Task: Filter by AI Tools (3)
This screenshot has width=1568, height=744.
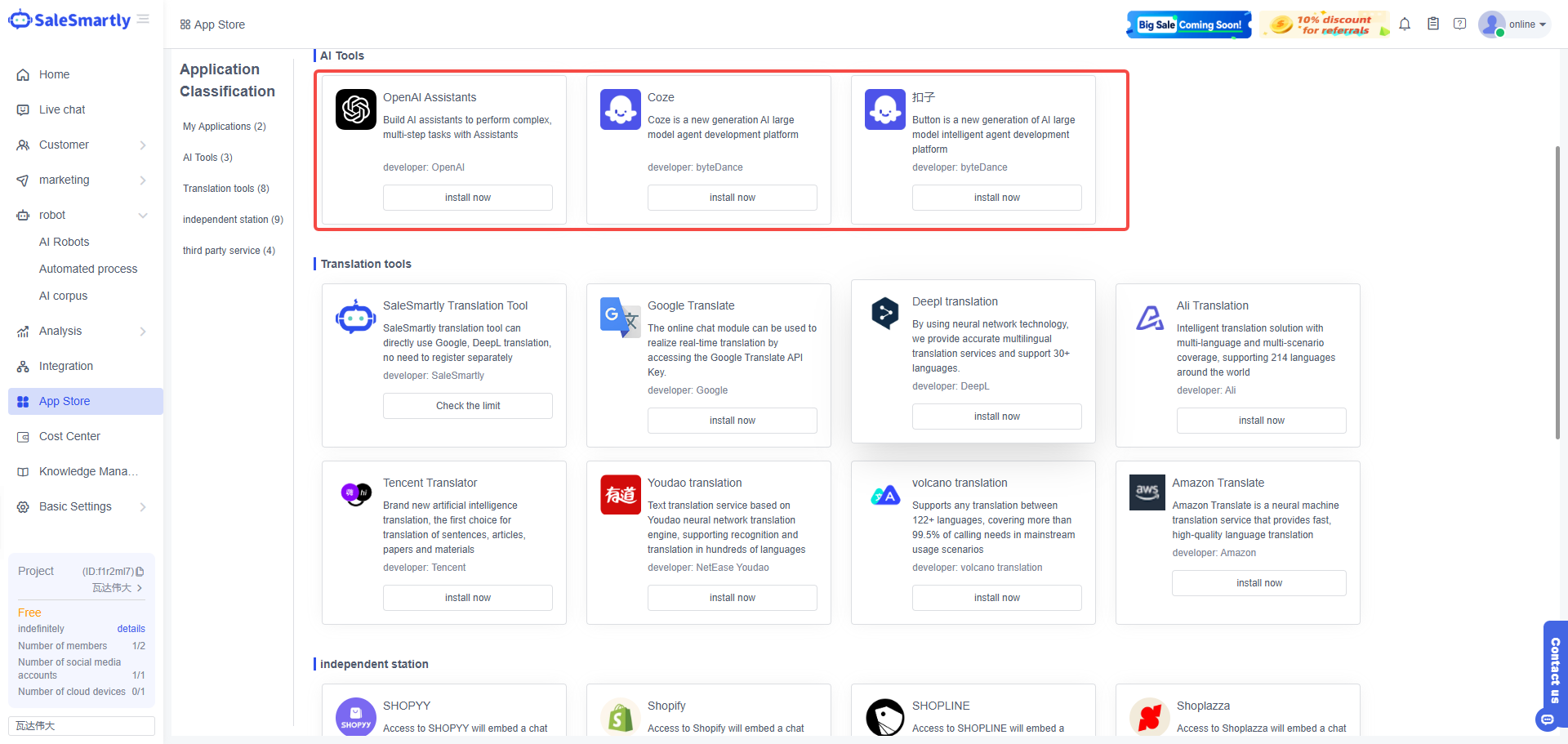Action: pos(207,158)
